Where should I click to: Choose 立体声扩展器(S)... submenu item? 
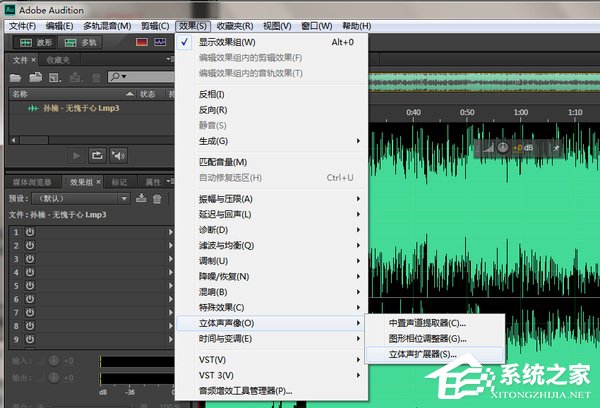[435, 354]
